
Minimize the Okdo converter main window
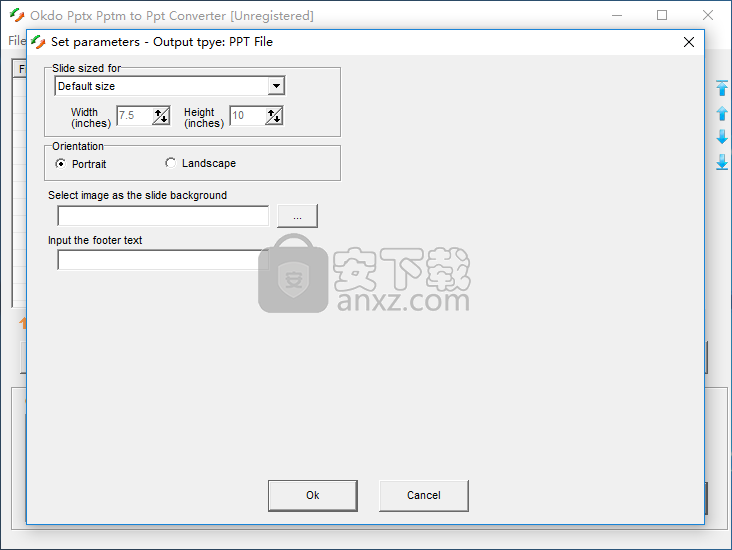pyautogui.click(x=617, y=15)
